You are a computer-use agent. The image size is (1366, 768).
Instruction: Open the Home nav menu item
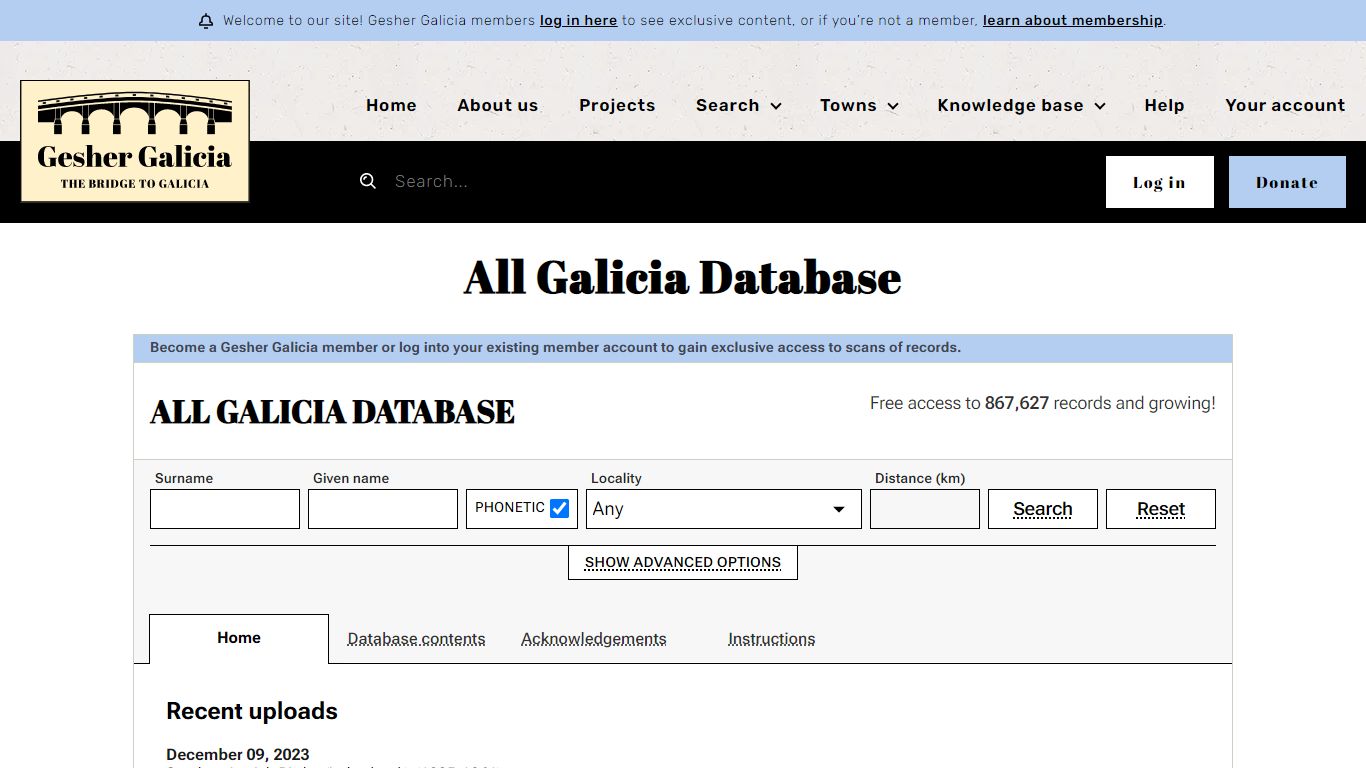click(x=391, y=105)
